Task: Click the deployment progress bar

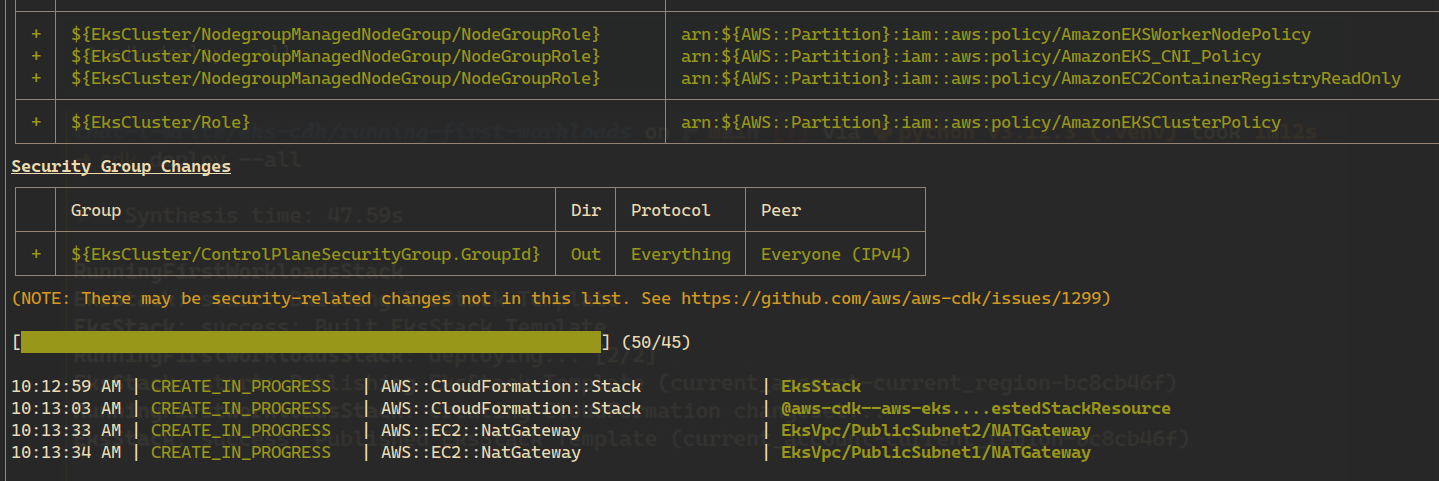Action: 311,343
